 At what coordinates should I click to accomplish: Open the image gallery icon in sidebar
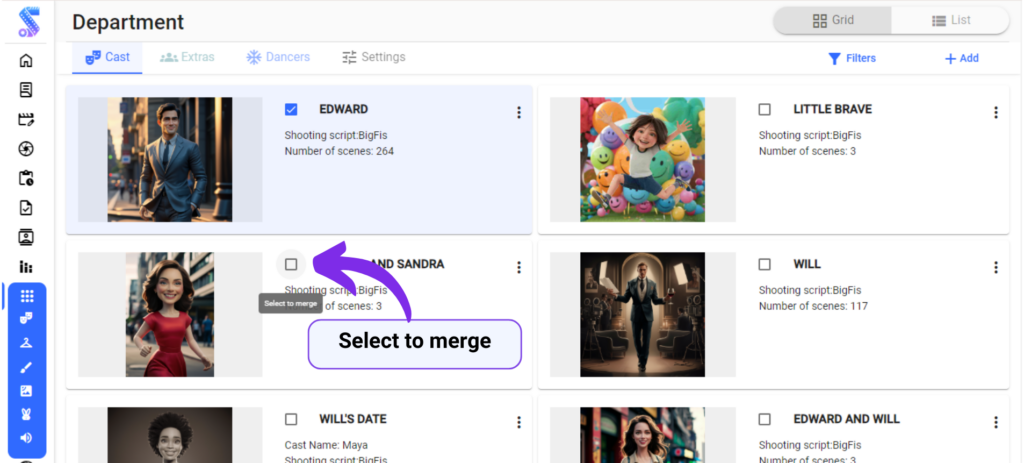tap(26, 390)
